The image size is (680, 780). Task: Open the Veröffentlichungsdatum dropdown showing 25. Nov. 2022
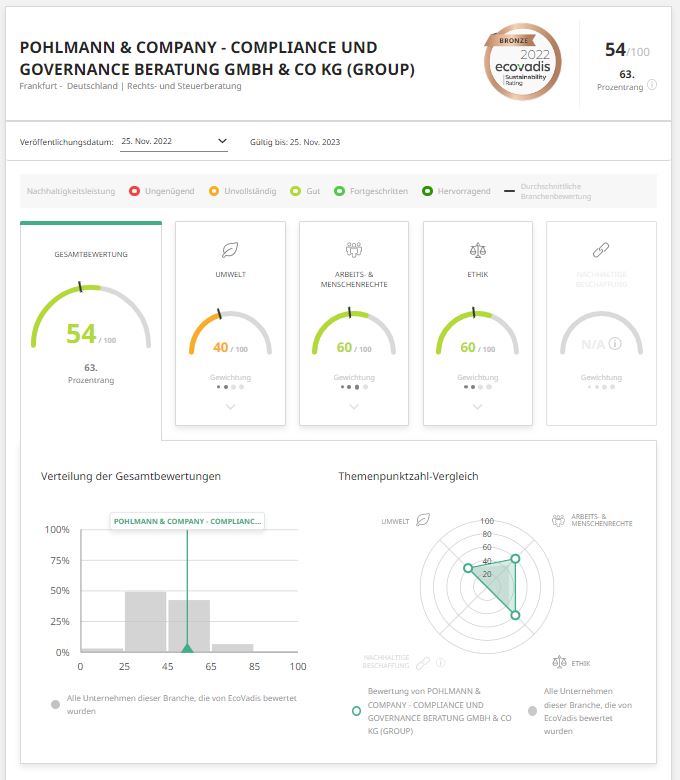174,141
